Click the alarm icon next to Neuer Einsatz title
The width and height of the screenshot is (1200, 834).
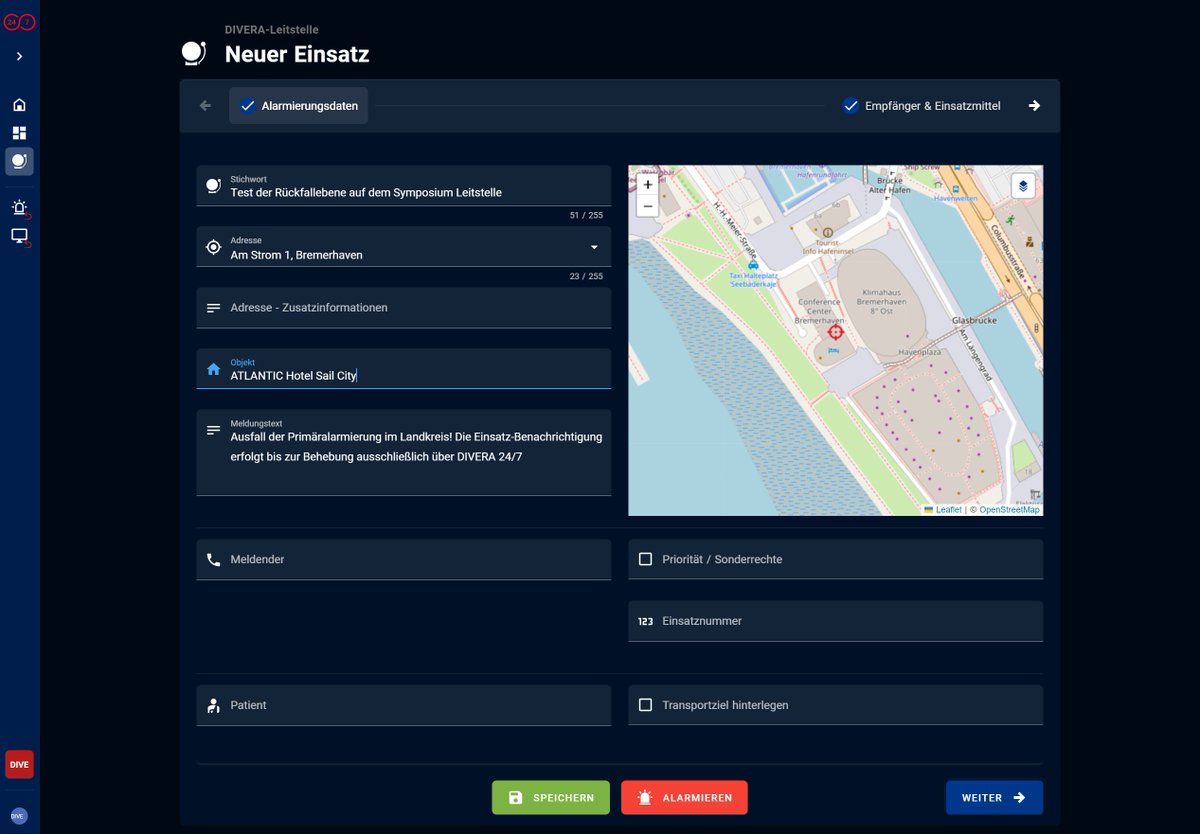pos(193,53)
